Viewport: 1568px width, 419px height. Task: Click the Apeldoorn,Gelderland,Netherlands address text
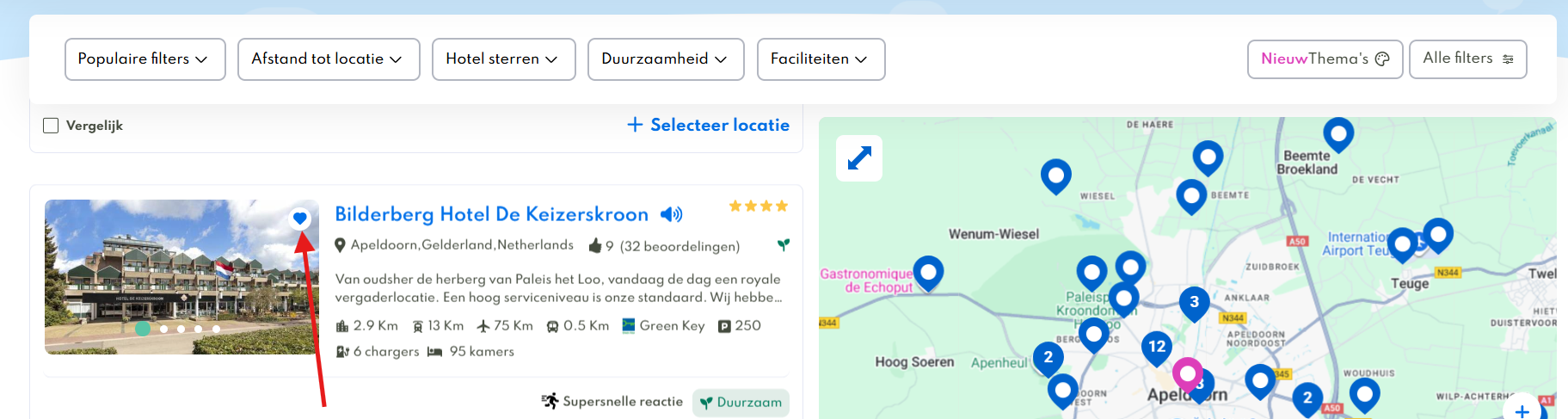pos(462,245)
